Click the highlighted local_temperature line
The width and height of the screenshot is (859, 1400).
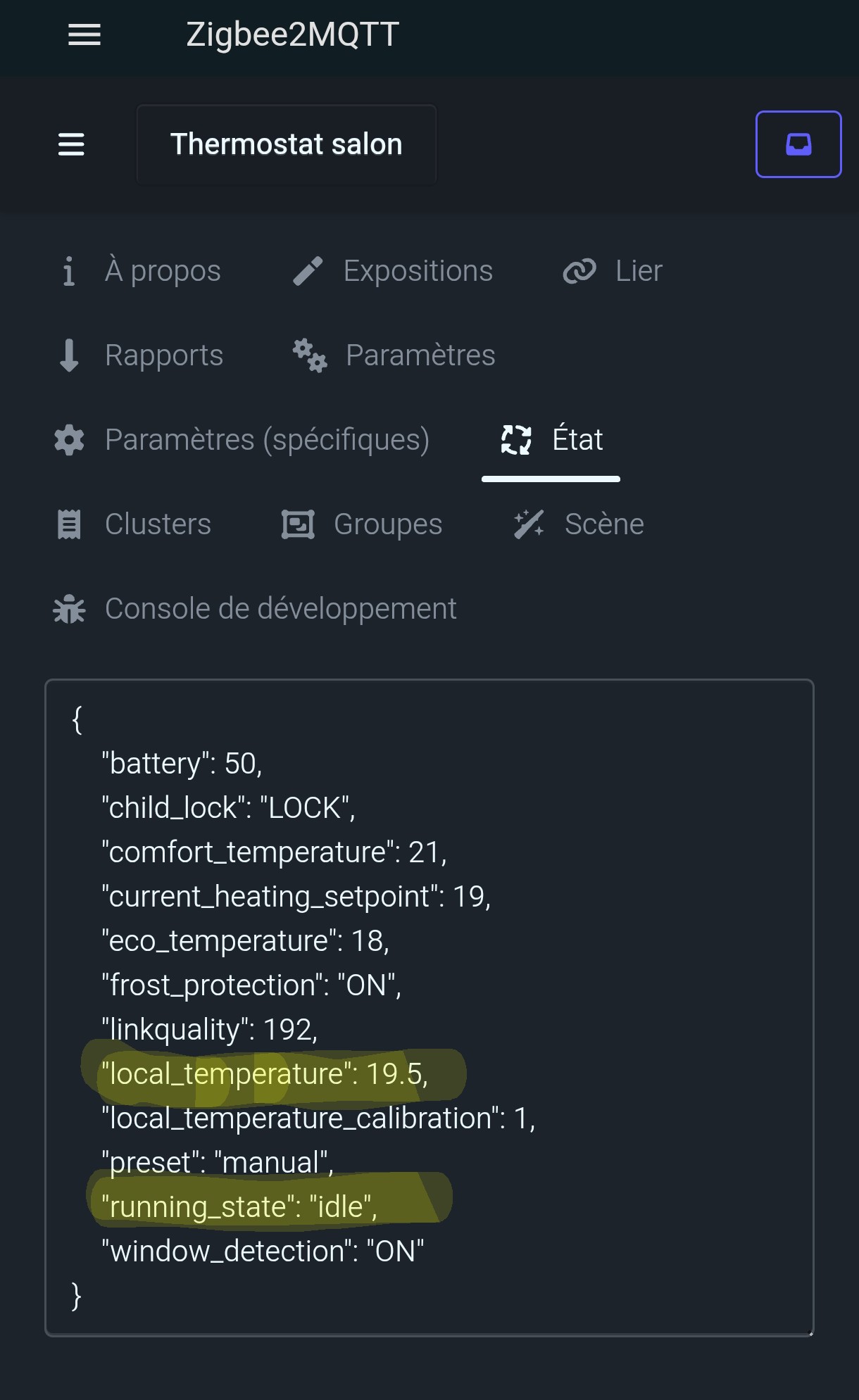(x=265, y=1074)
